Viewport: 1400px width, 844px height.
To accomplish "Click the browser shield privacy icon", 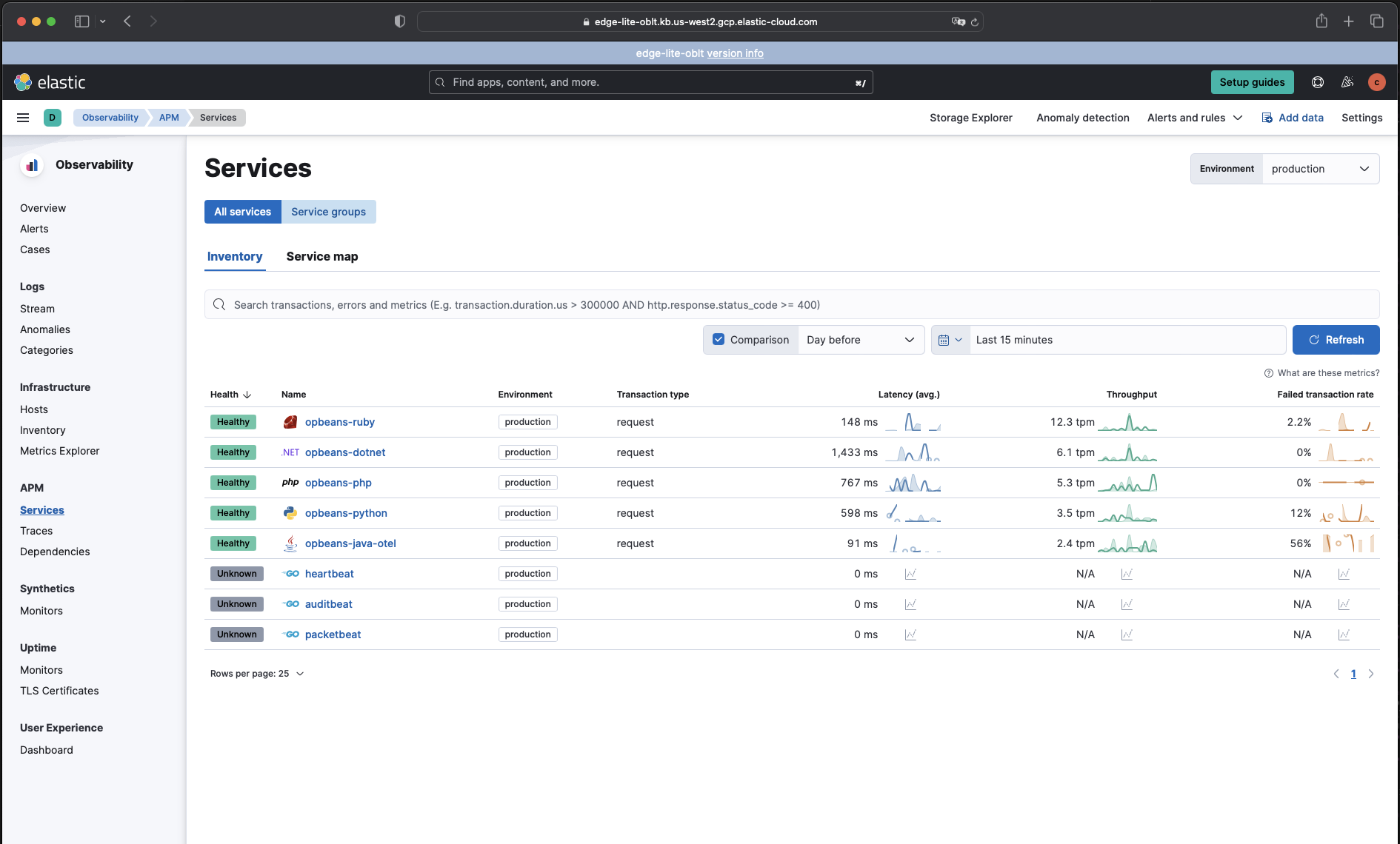I will tap(400, 21).
